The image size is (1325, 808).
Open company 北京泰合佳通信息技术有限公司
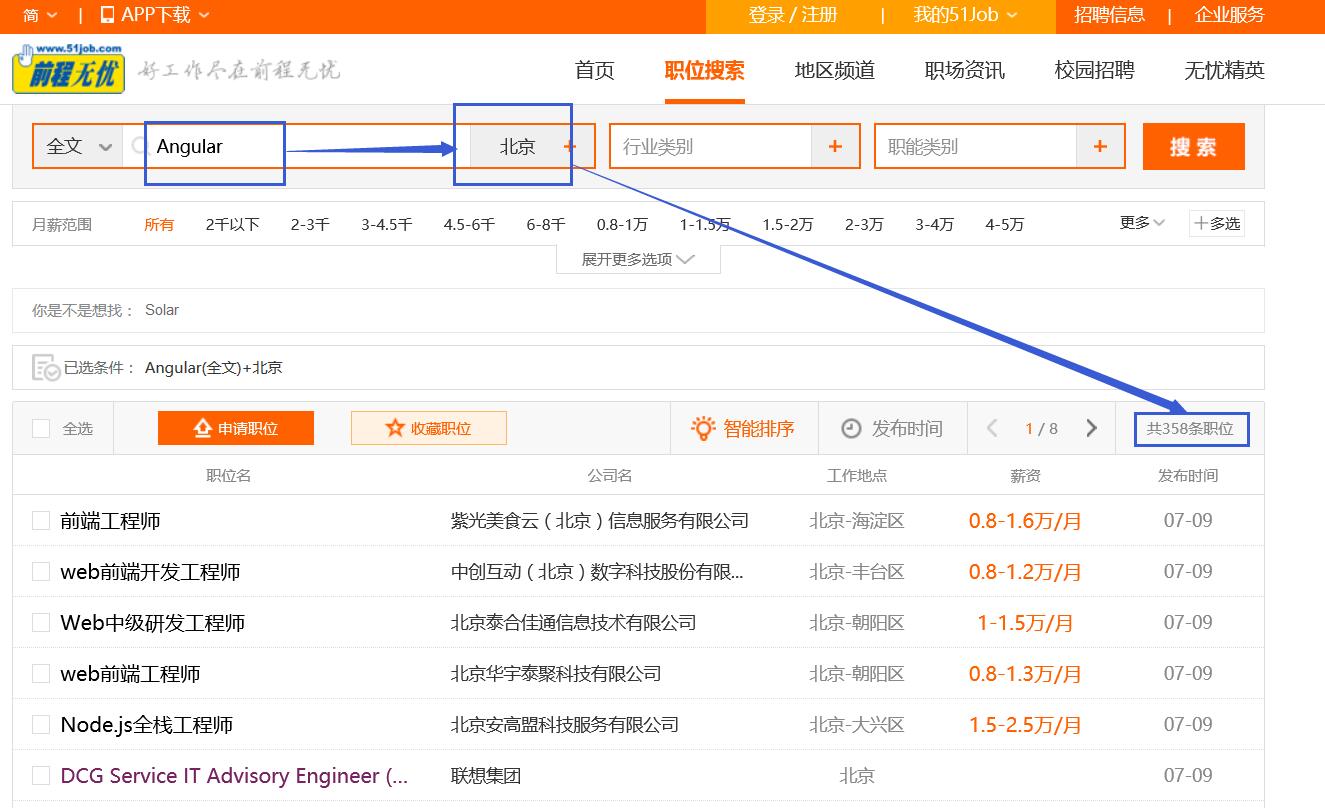click(x=573, y=623)
